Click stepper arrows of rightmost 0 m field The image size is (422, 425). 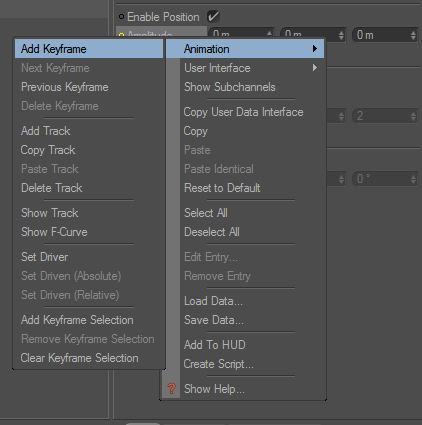[413, 35]
